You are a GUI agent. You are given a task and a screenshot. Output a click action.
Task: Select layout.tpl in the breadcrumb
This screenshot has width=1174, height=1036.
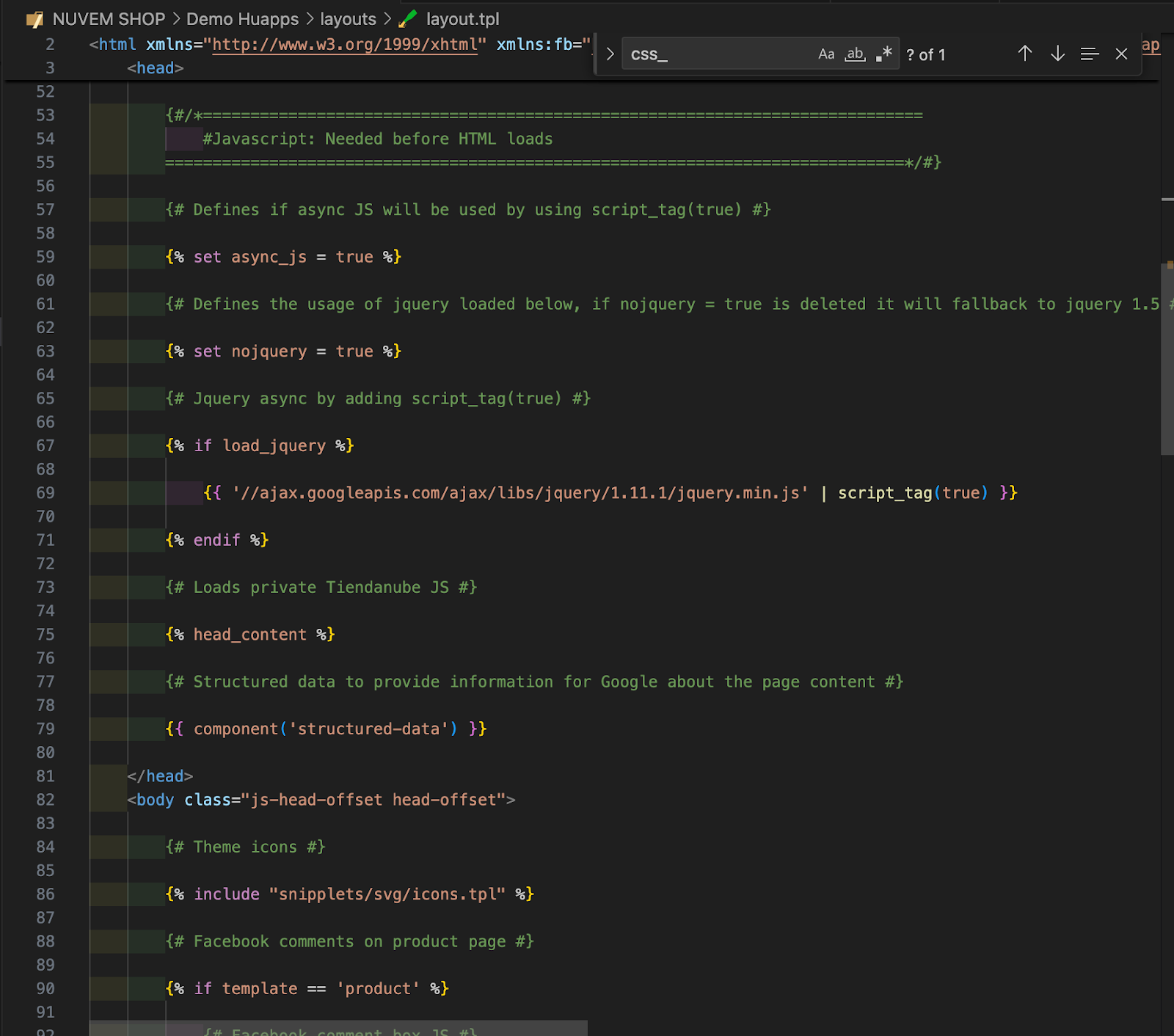coord(462,19)
